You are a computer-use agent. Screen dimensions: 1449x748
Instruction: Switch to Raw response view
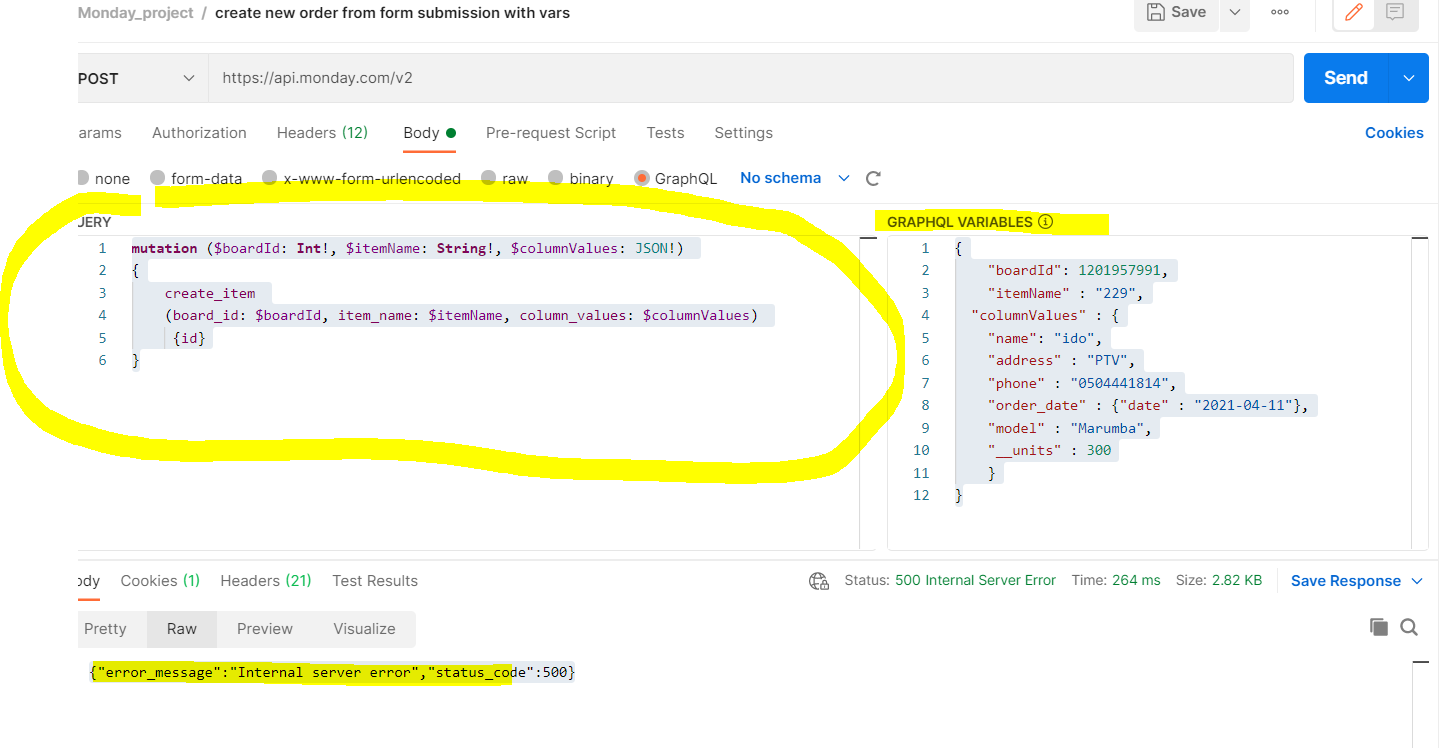click(182, 629)
